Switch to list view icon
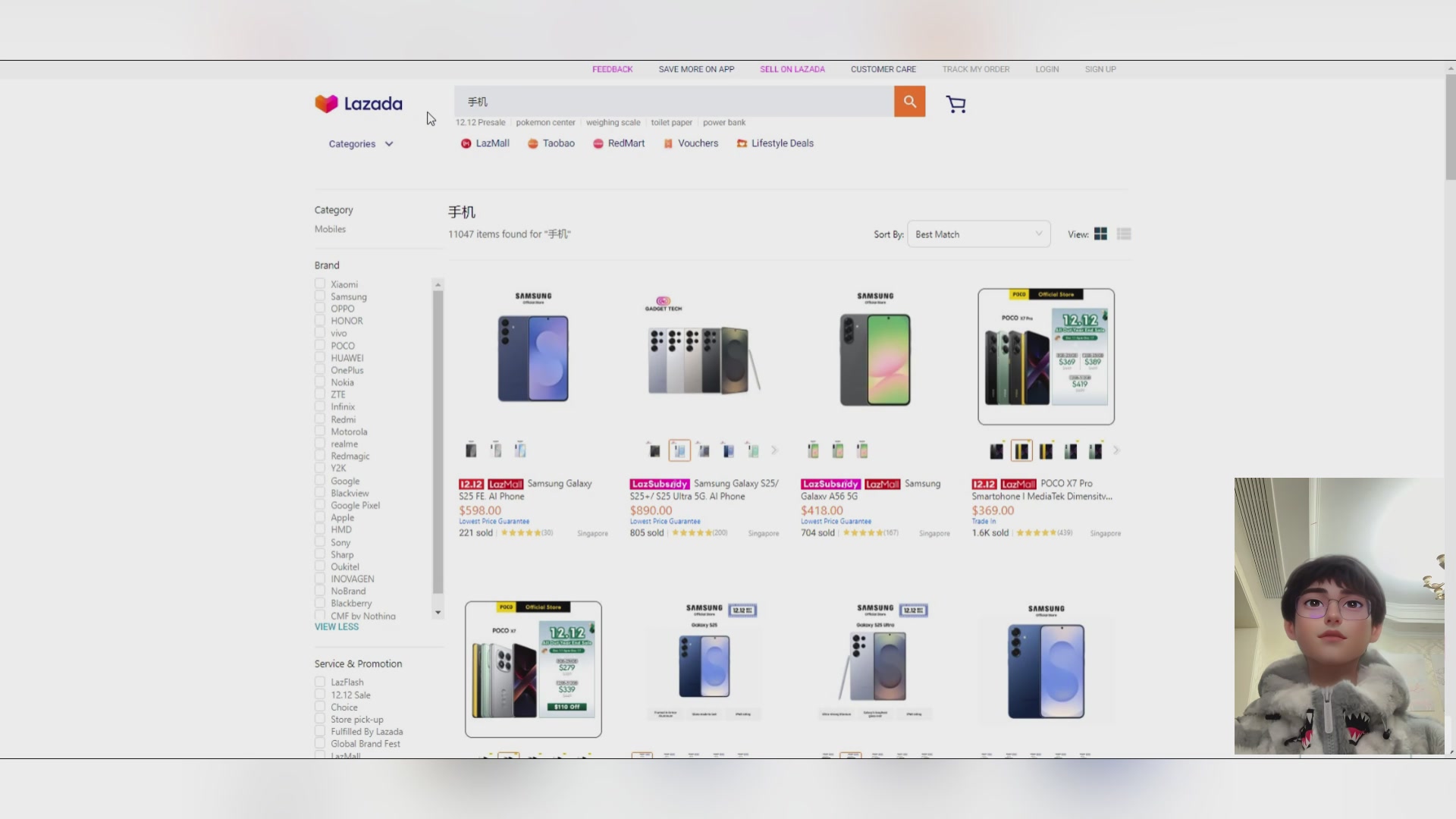This screenshot has width=1456, height=819. click(x=1124, y=234)
